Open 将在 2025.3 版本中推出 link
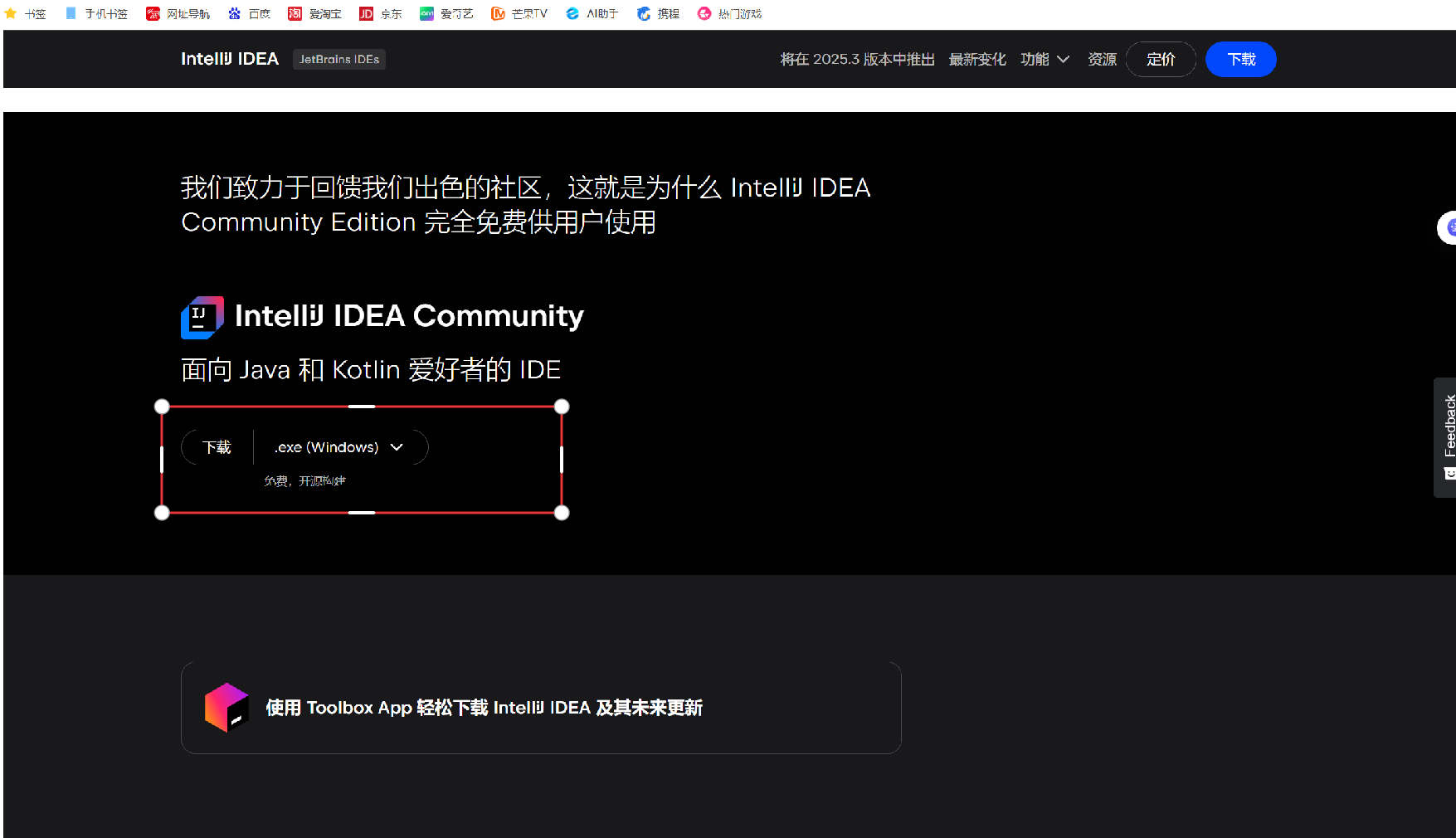This screenshot has height=838, width=1456. coord(857,59)
